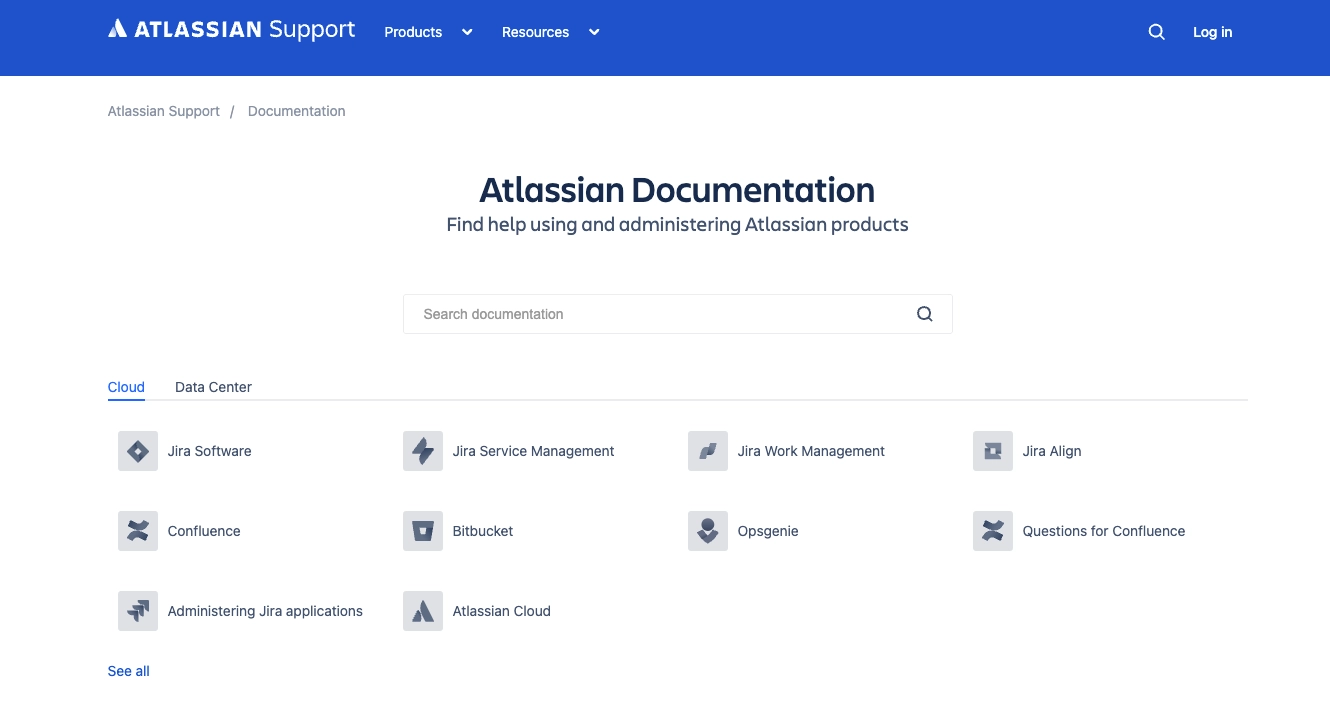Expand the Resources dropdown menu

tap(550, 32)
